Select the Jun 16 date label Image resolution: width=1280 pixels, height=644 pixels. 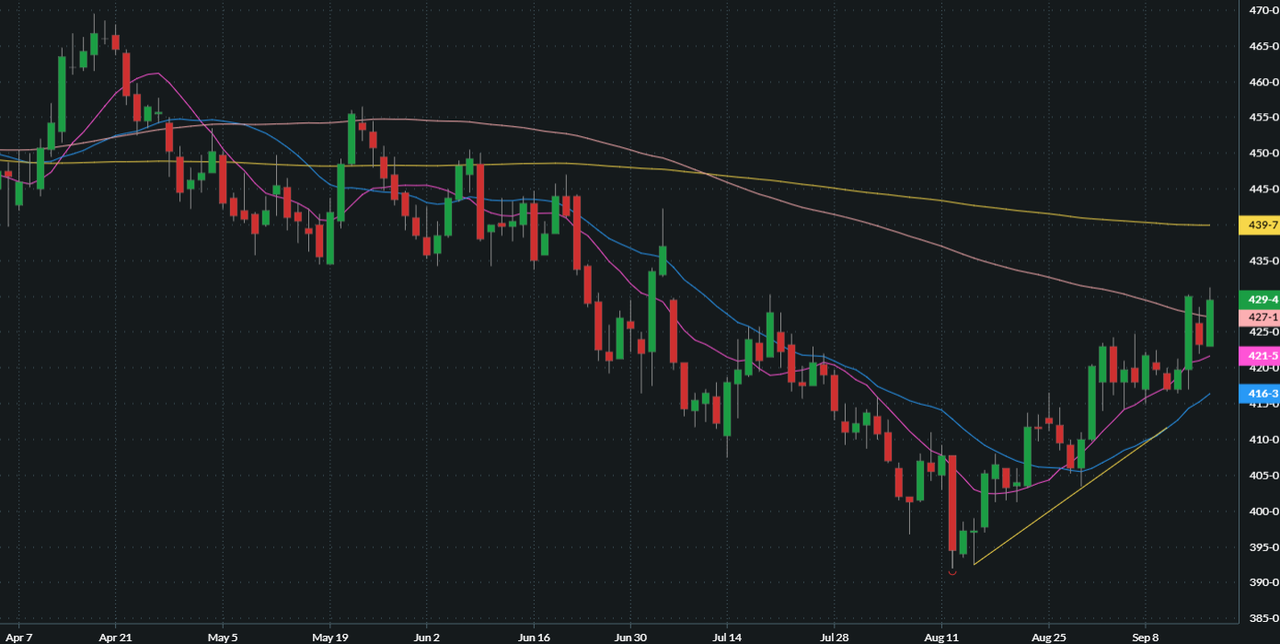click(535, 636)
